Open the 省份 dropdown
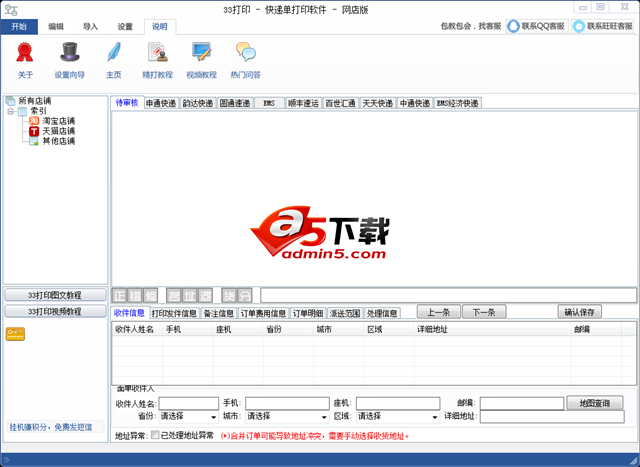 tap(188, 416)
